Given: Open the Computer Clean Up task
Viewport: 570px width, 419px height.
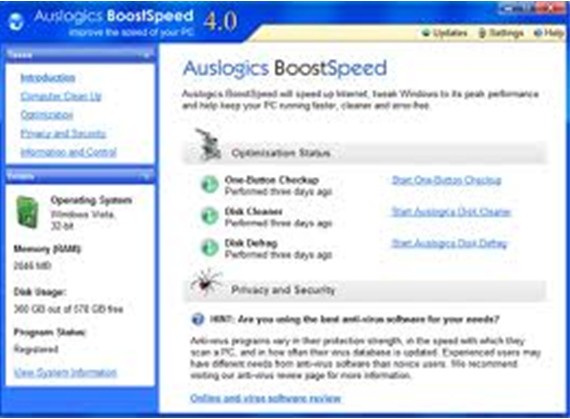Looking at the screenshot, I should tap(61, 96).
